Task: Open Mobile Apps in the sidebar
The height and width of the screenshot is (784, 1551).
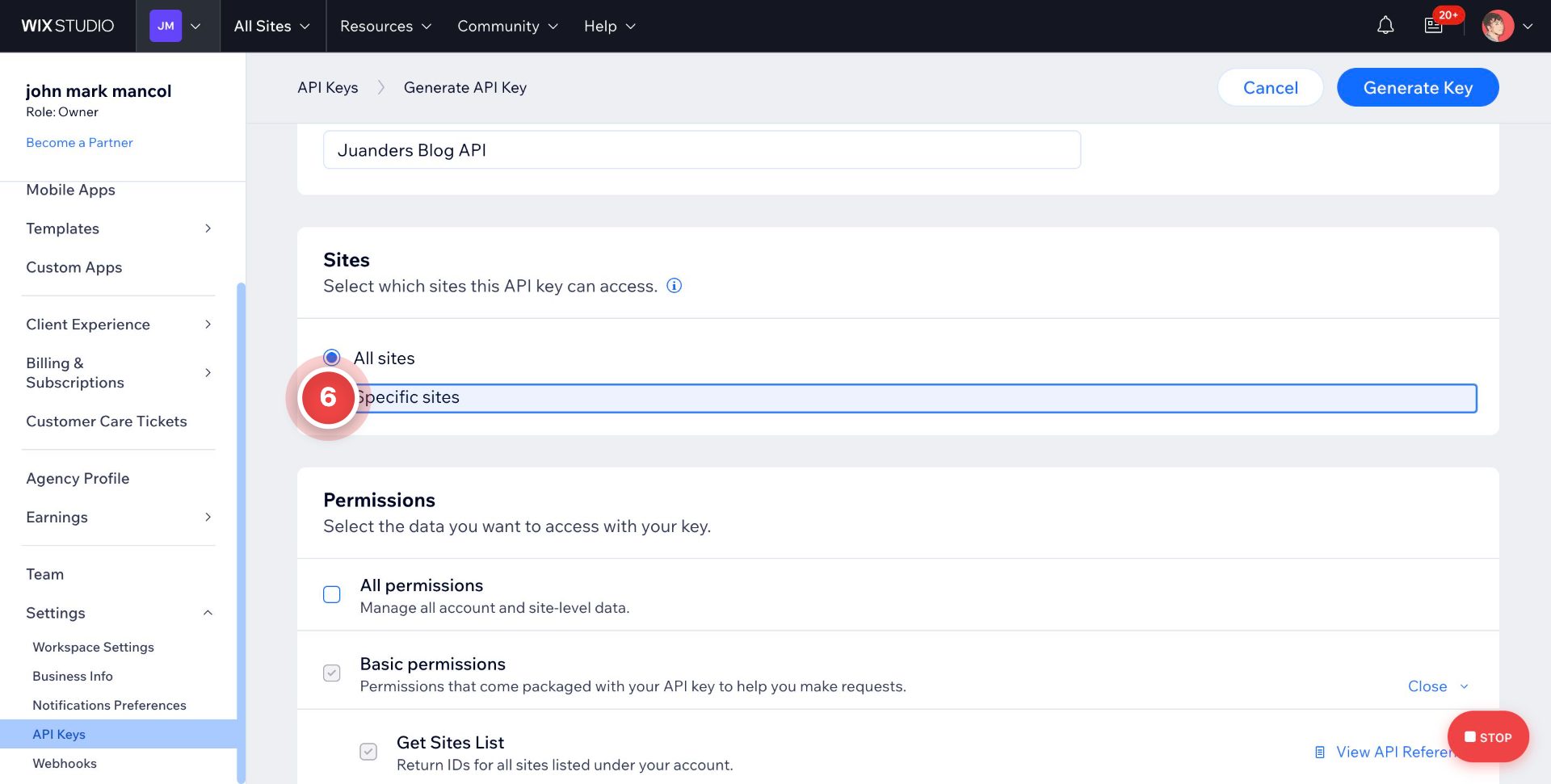Action: (x=70, y=190)
